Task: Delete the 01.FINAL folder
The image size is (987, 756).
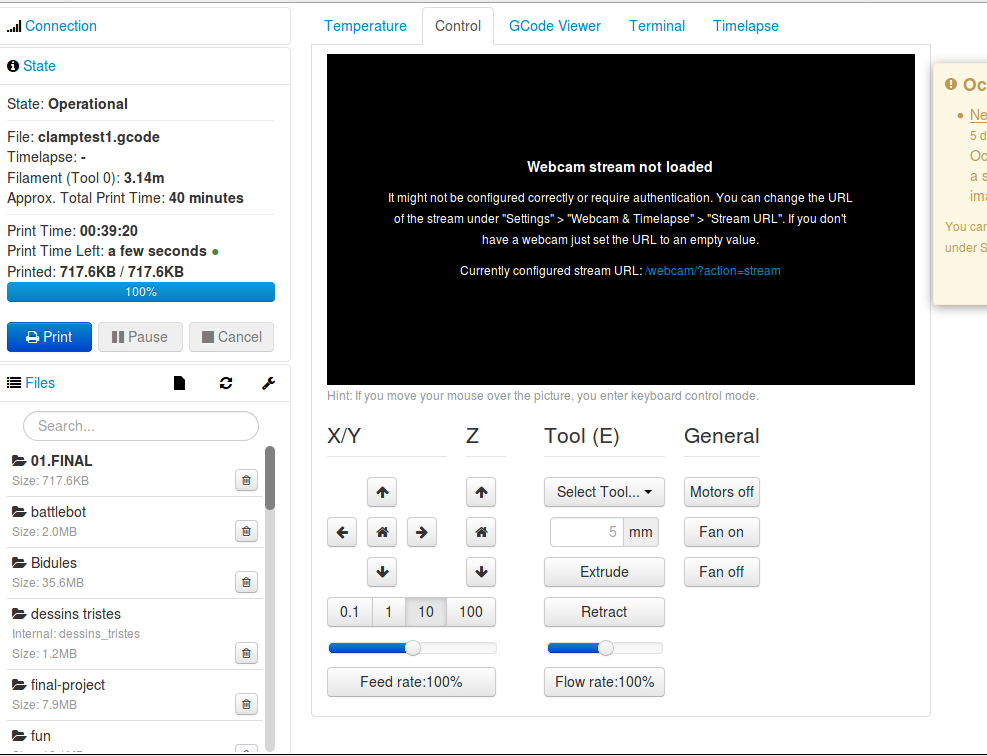Action: [x=246, y=480]
